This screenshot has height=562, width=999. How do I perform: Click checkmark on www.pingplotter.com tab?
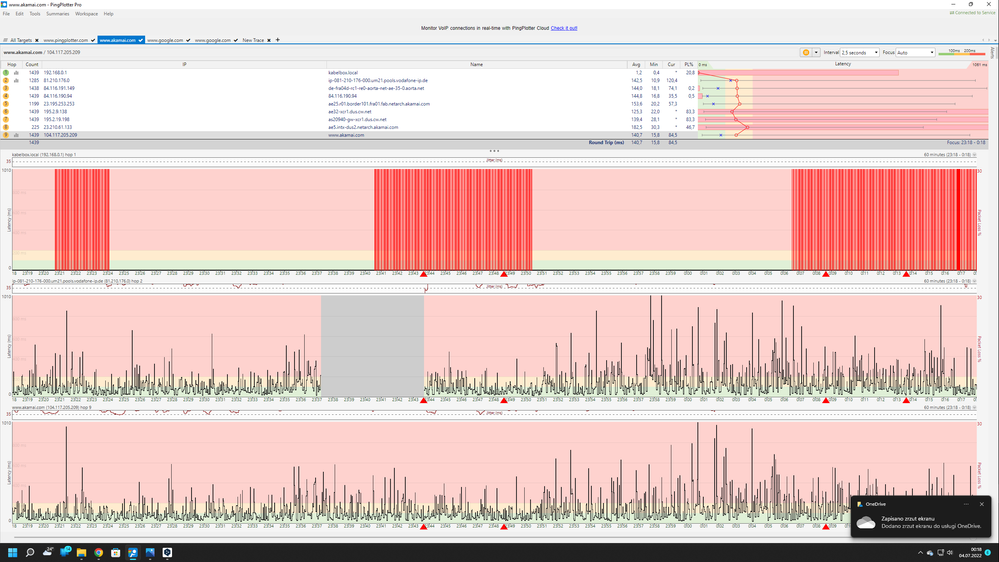tap(92, 40)
